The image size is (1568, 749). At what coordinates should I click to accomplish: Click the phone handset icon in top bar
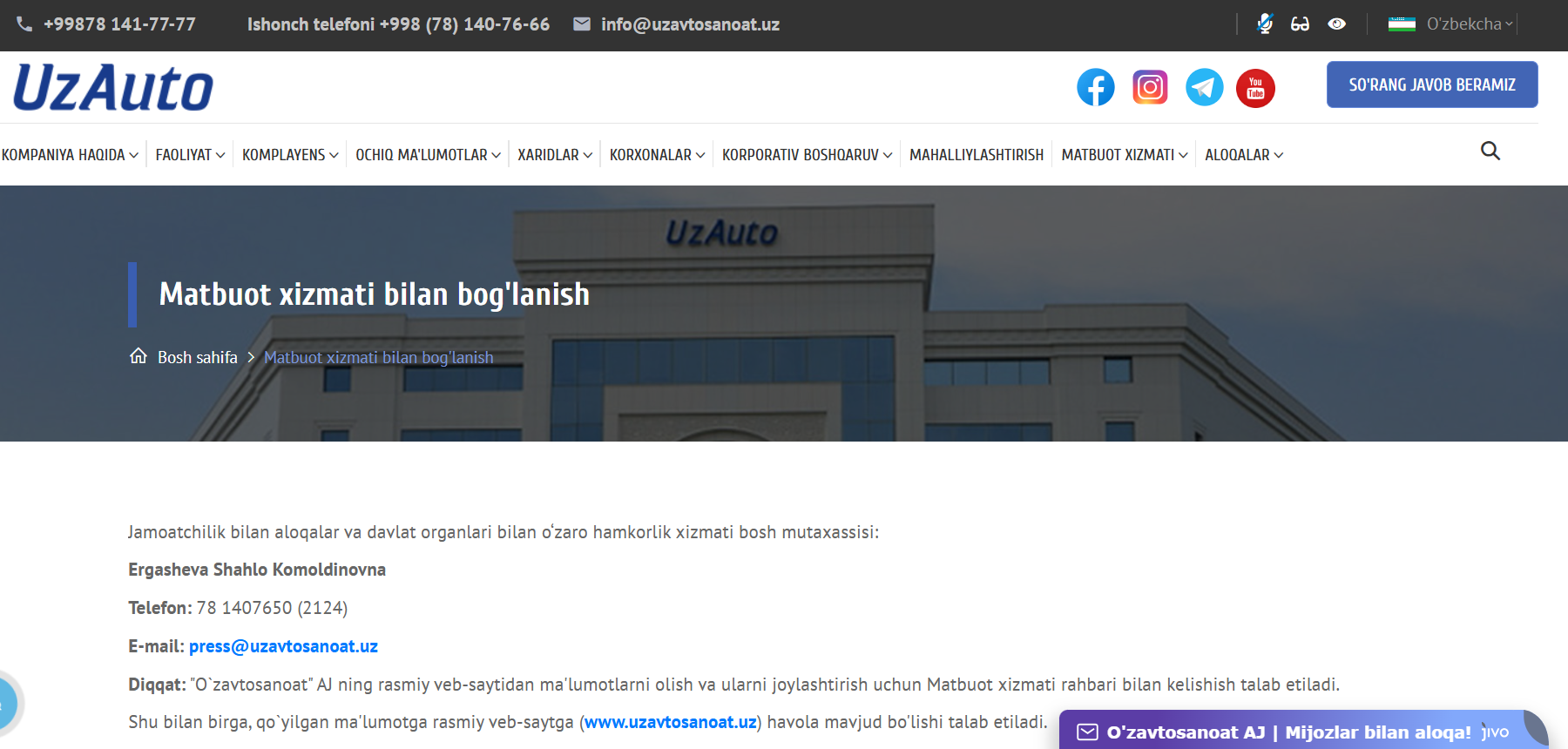click(x=24, y=24)
